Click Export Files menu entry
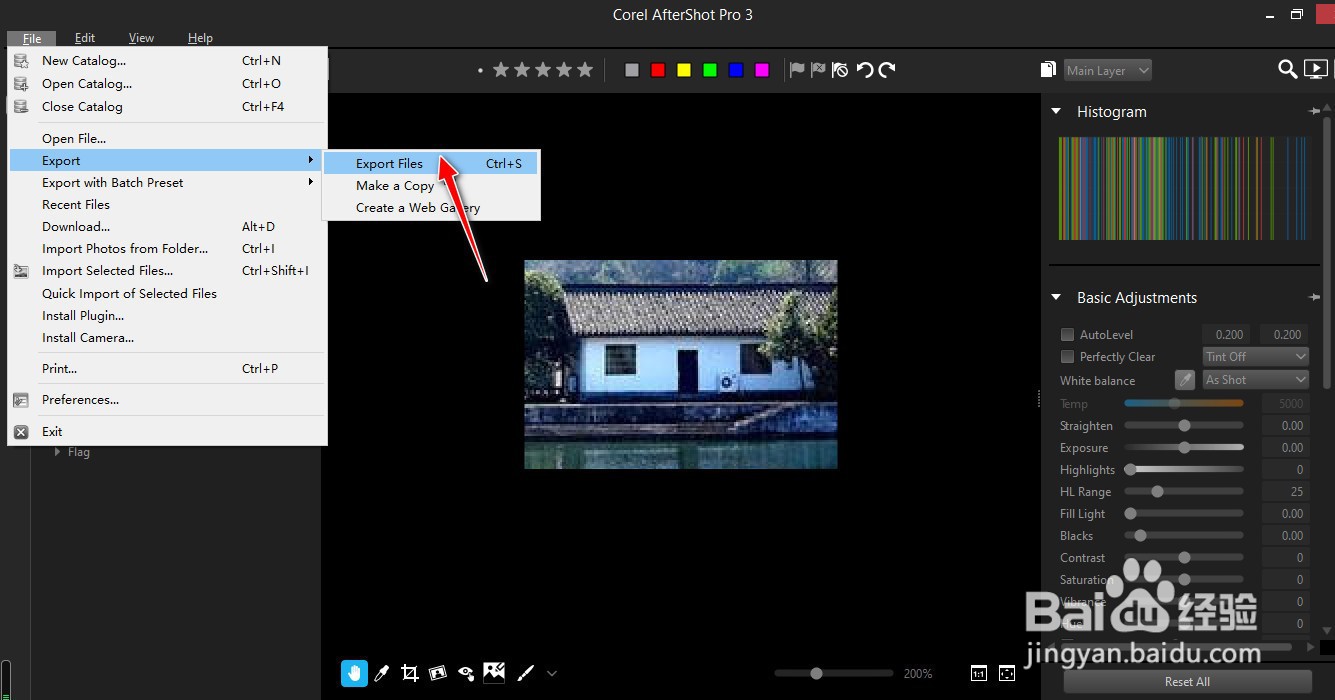Viewport: 1335px width, 700px height. point(431,164)
